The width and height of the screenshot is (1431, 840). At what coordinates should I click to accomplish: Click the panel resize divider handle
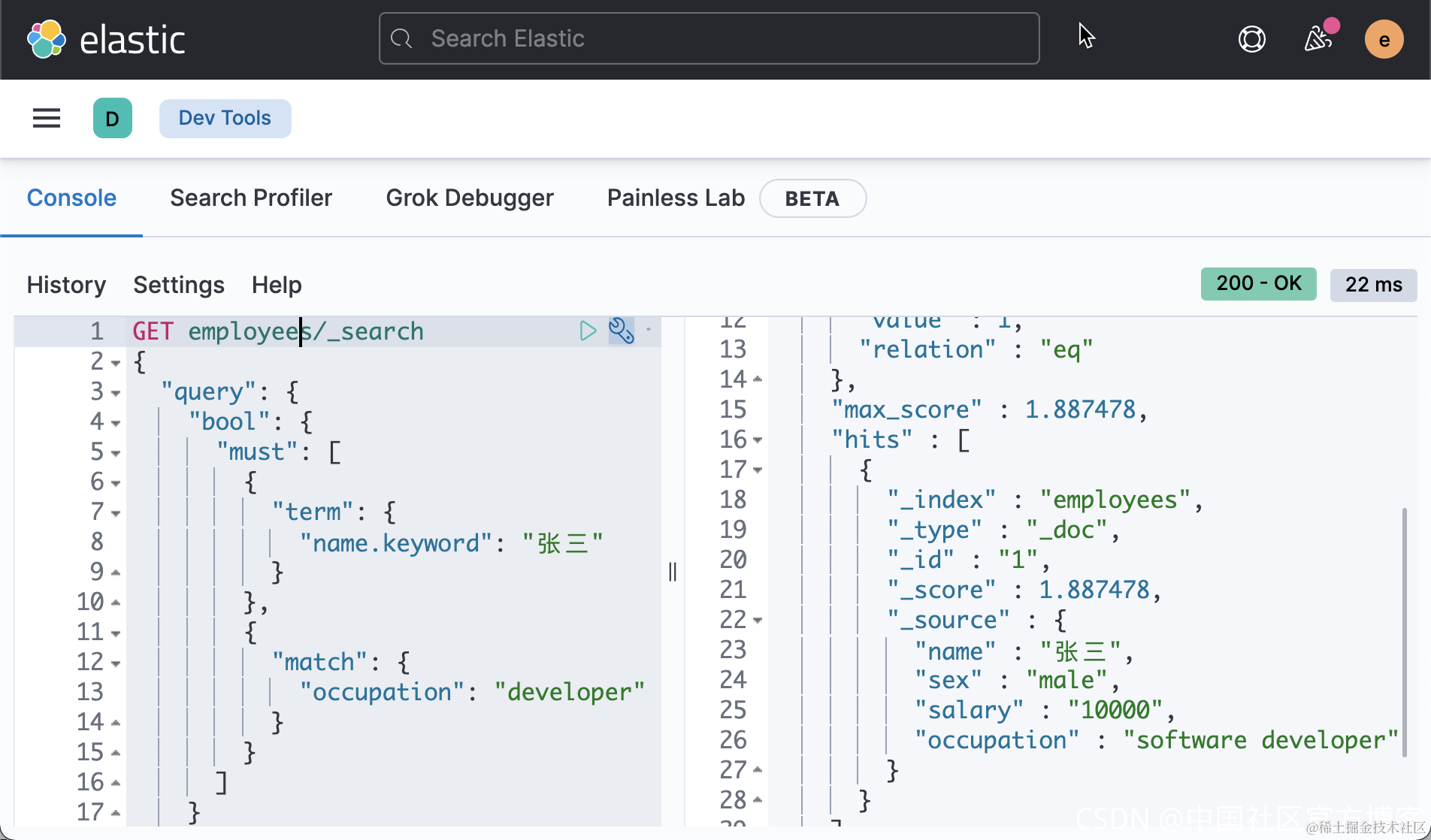(x=673, y=572)
